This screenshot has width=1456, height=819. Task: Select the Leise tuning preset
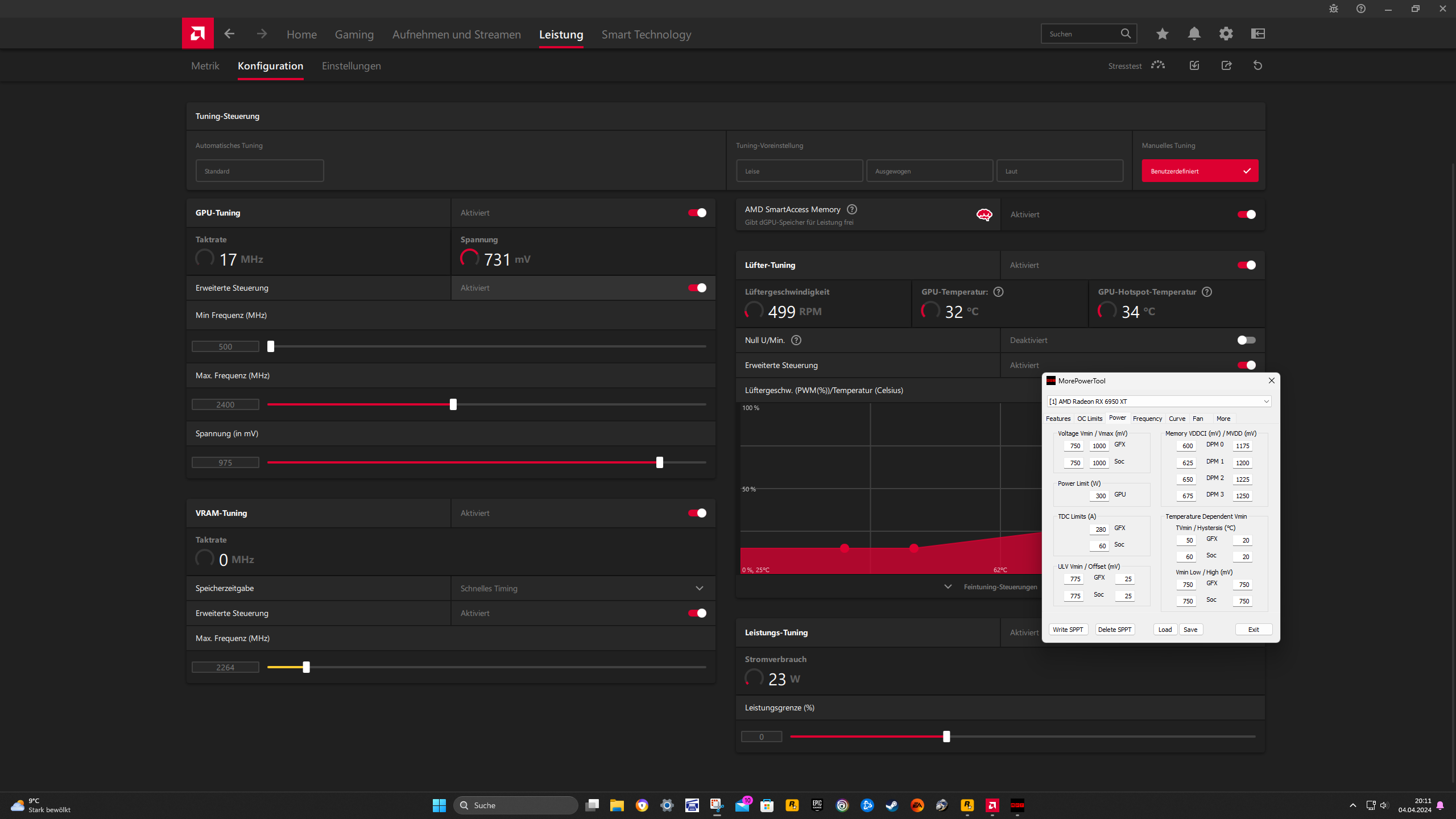point(799,171)
